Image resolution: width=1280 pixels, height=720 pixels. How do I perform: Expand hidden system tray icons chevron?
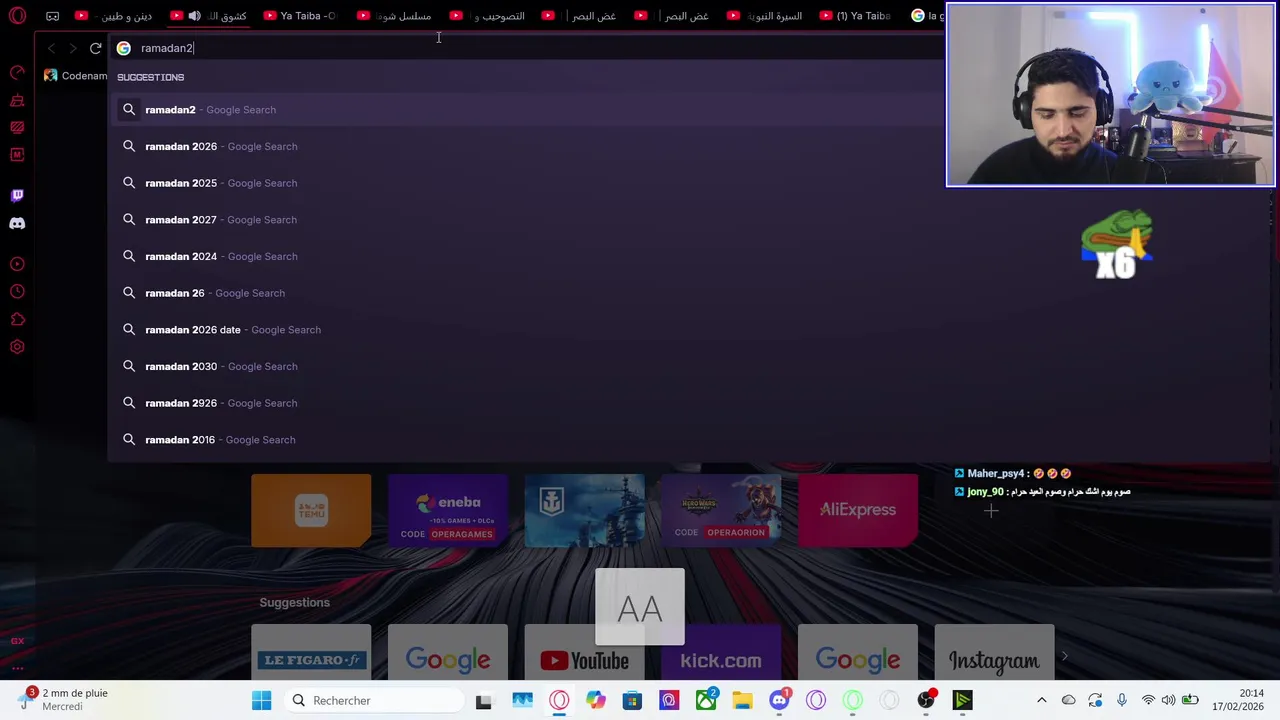(1041, 701)
